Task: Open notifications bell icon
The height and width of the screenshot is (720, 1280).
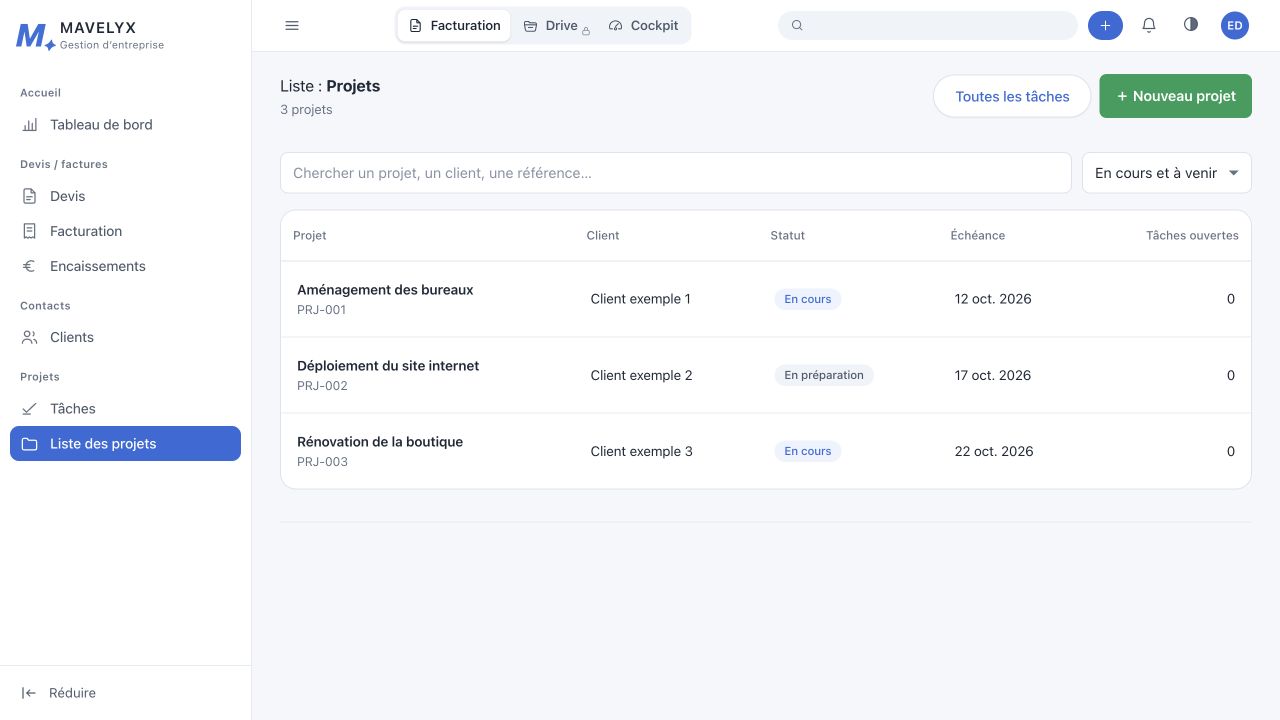Action: tap(1149, 26)
